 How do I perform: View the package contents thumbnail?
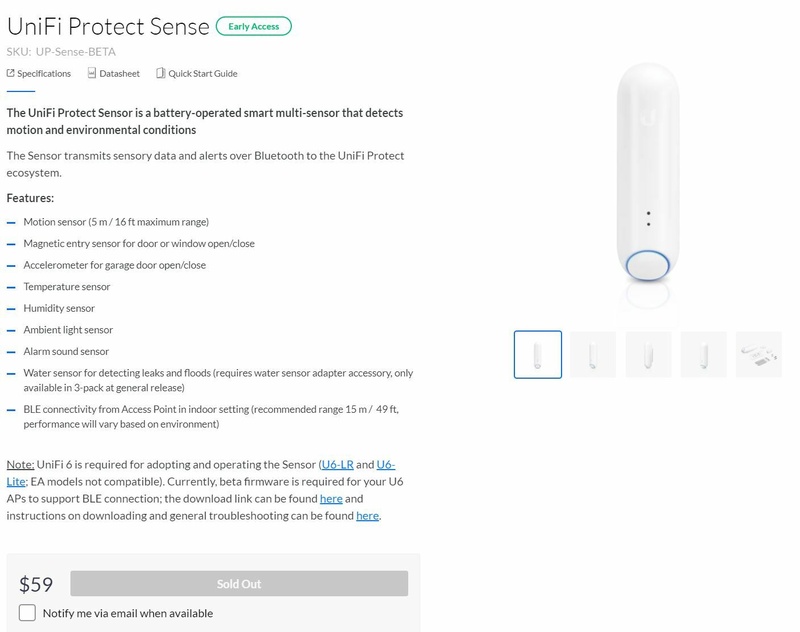tap(758, 355)
